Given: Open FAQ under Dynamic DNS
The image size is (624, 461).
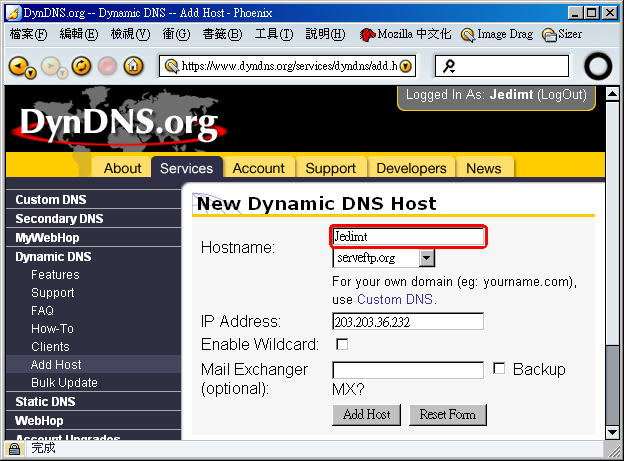Looking at the screenshot, I should (42, 311).
